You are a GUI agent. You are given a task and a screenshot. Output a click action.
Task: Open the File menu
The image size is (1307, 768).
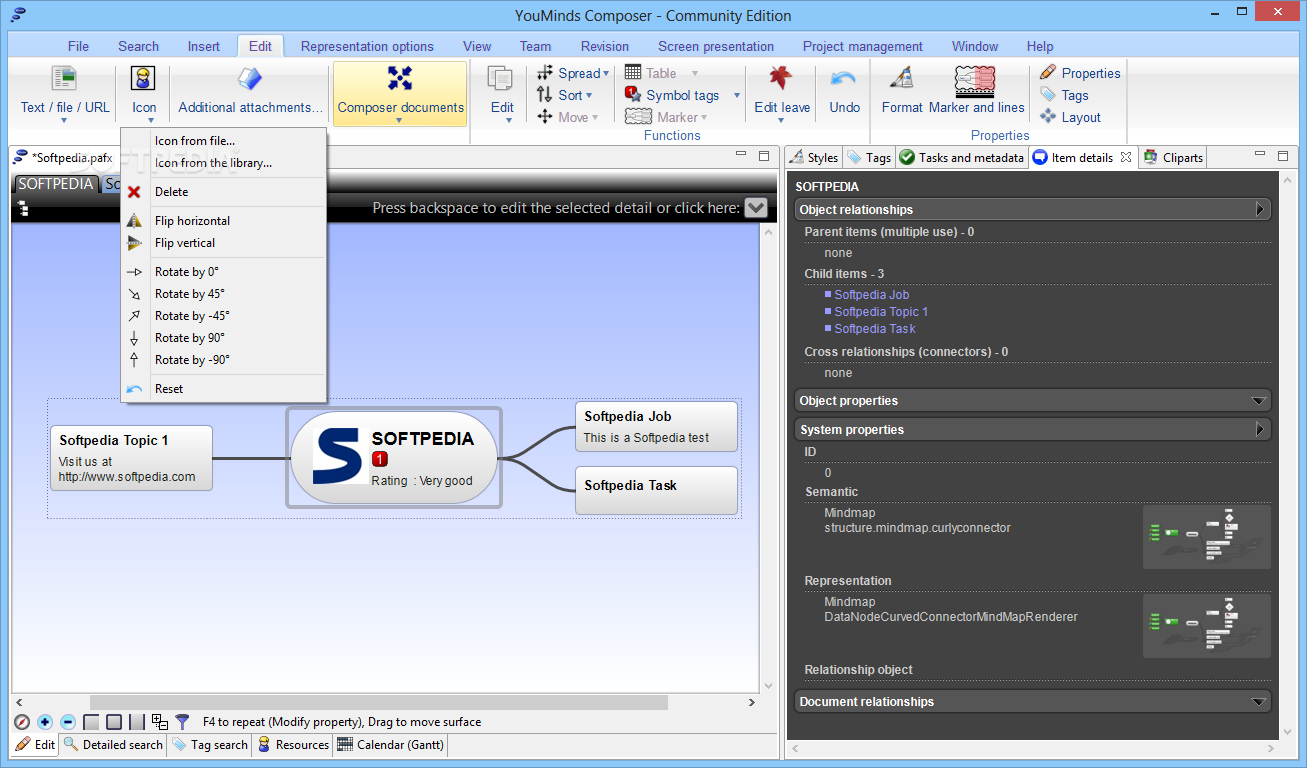coord(78,46)
